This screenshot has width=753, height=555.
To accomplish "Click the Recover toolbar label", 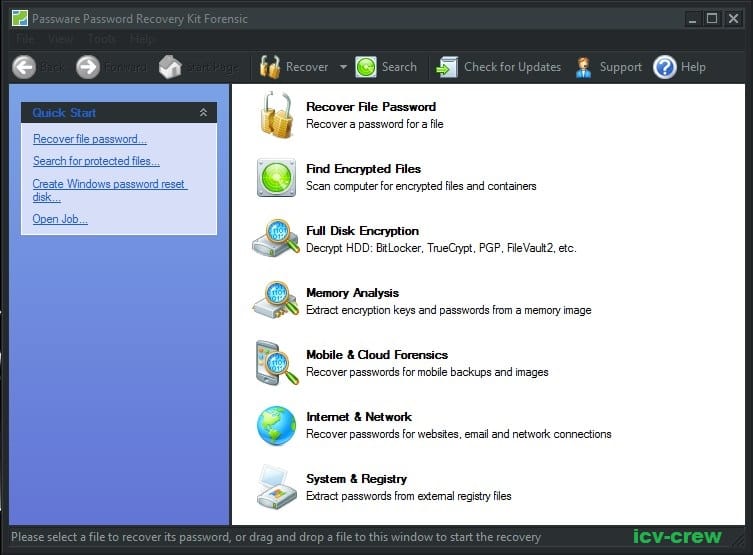I will point(307,67).
